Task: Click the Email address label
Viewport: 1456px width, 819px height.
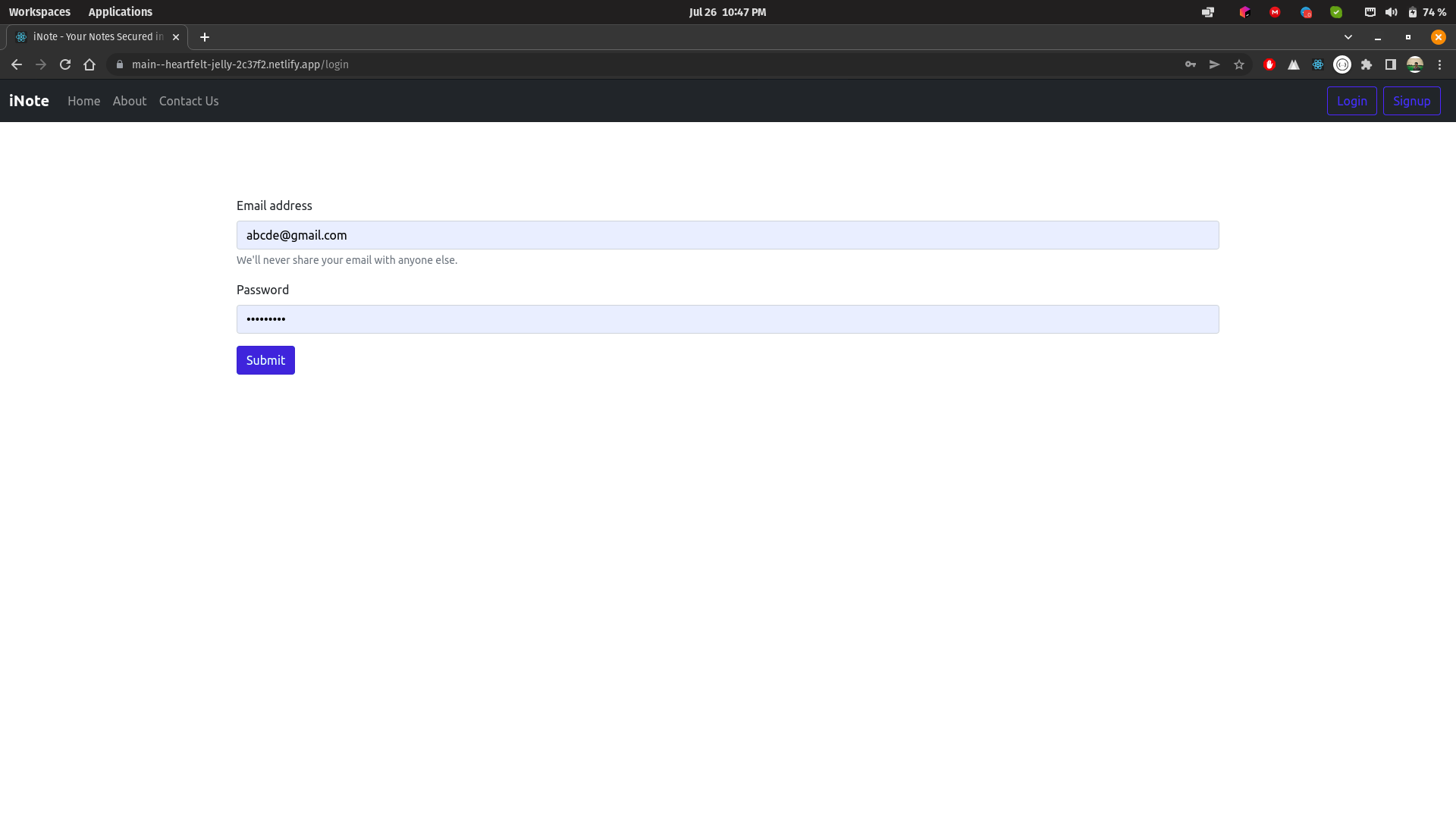Action: (x=275, y=206)
